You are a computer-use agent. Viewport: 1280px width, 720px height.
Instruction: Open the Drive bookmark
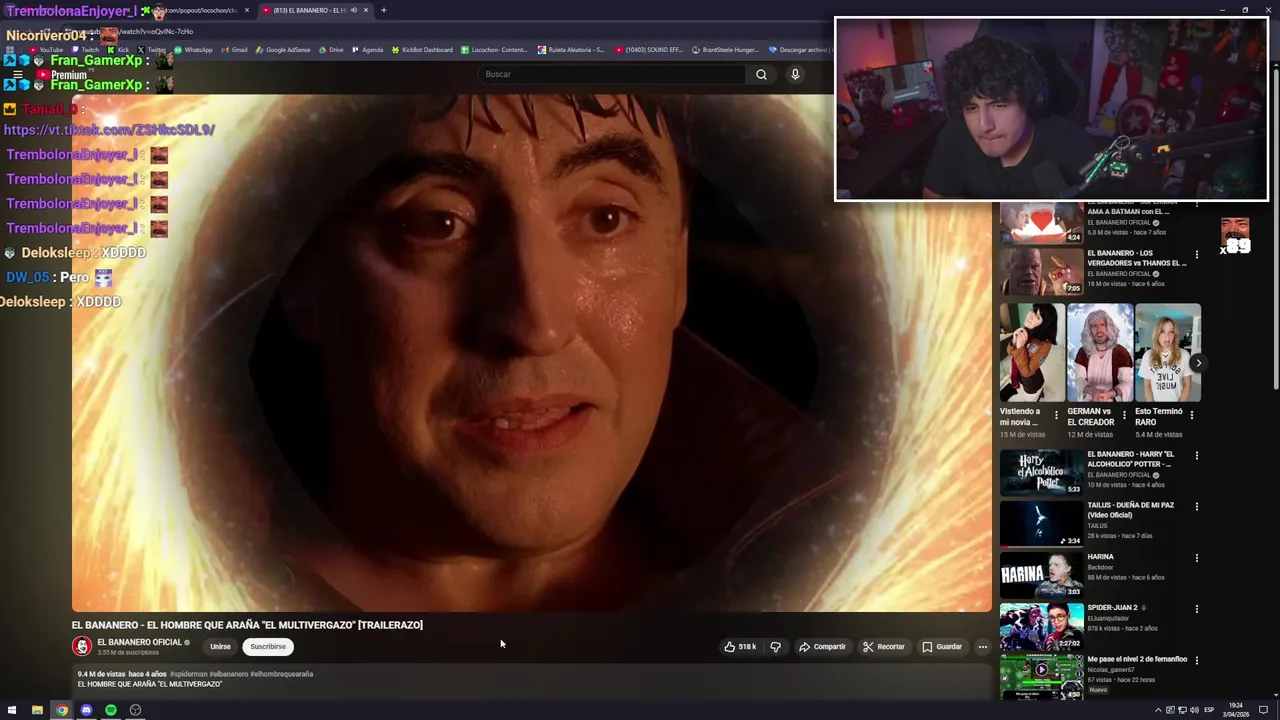tap(331, 50)
